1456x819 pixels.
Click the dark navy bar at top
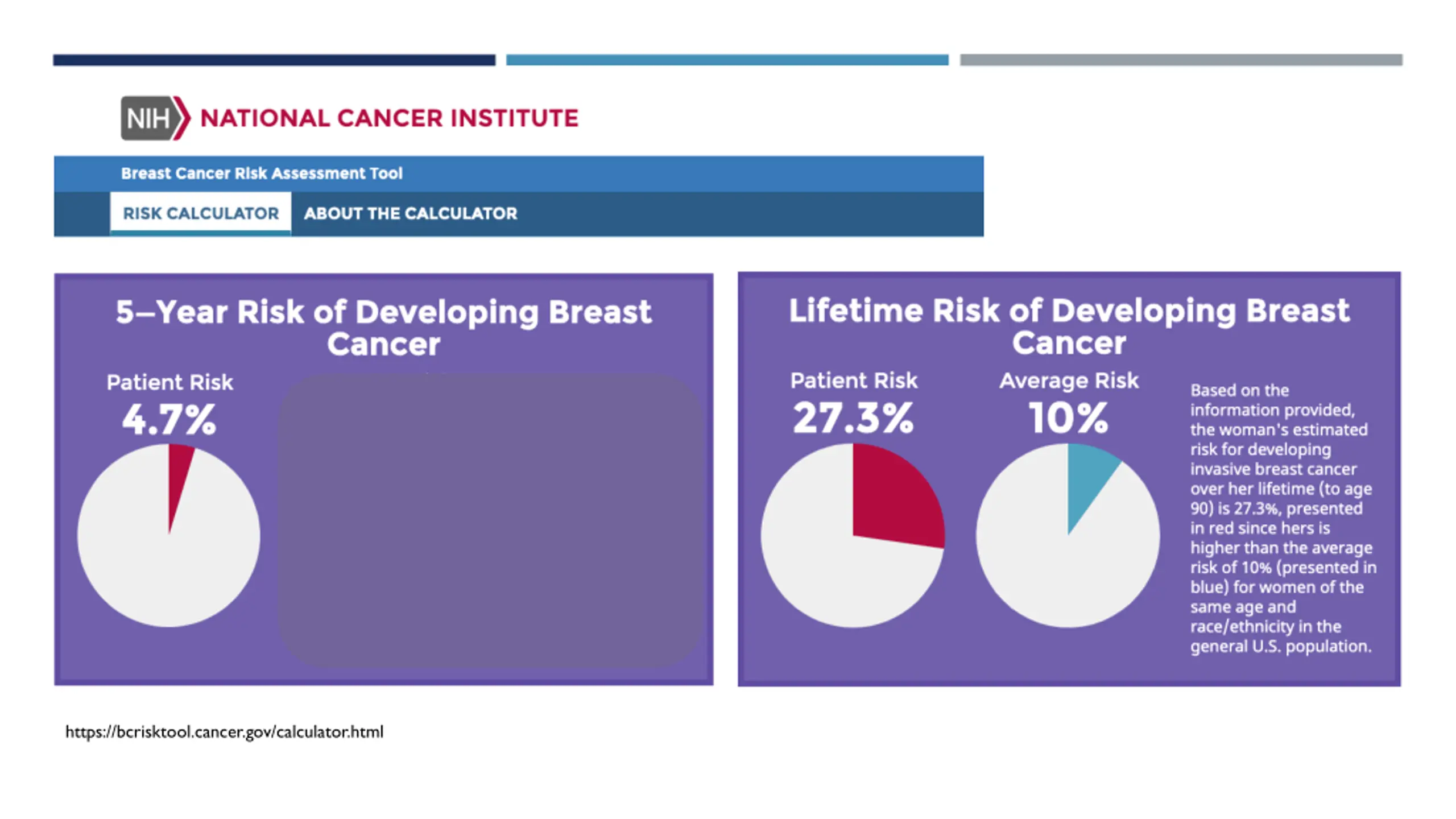click(x=274, y=60)
